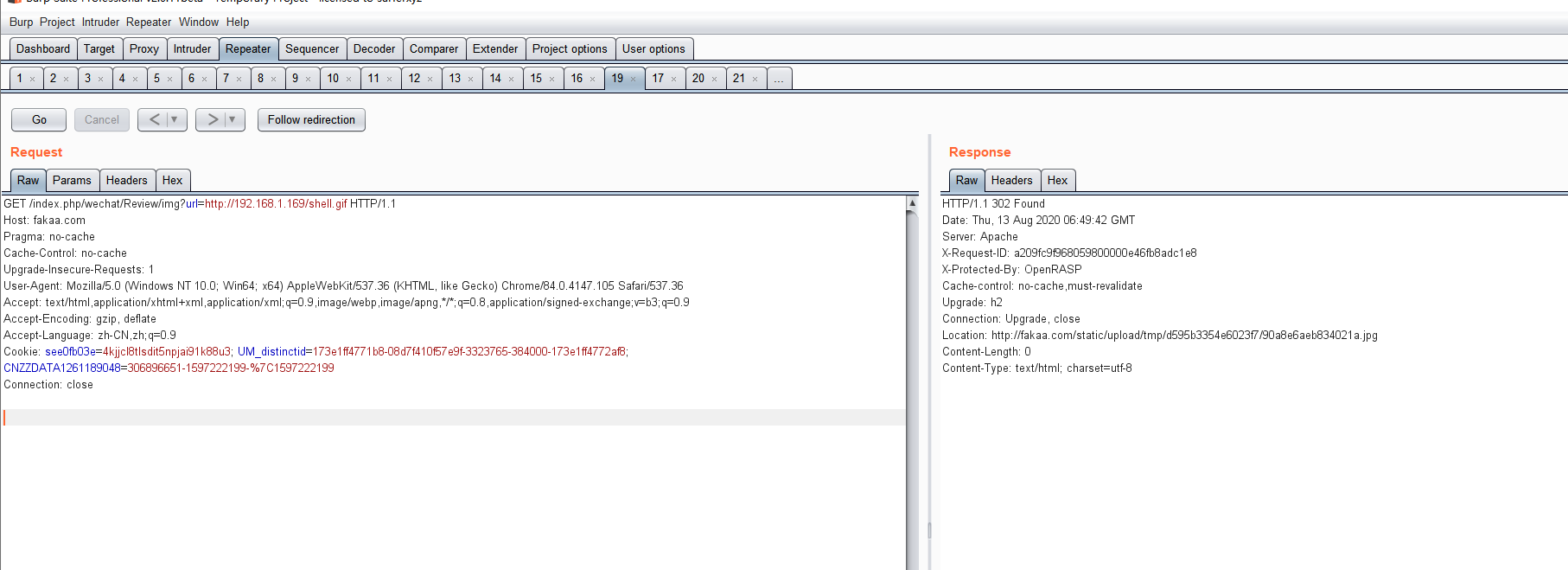Open the Window menu
This screenshot has width=1568, height=570.
point(199,22)
